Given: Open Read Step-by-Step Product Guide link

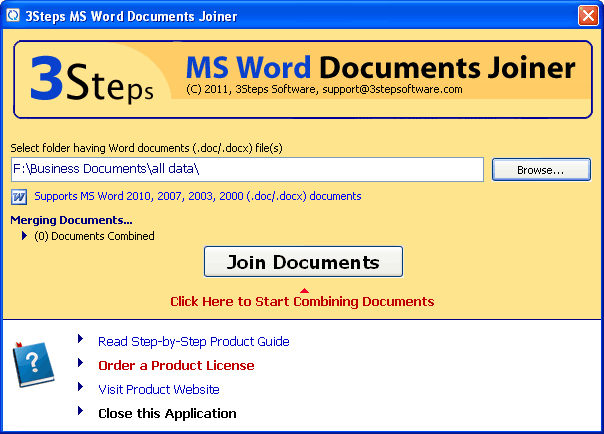Looking at the screenshot, I should tap(193, 341).
